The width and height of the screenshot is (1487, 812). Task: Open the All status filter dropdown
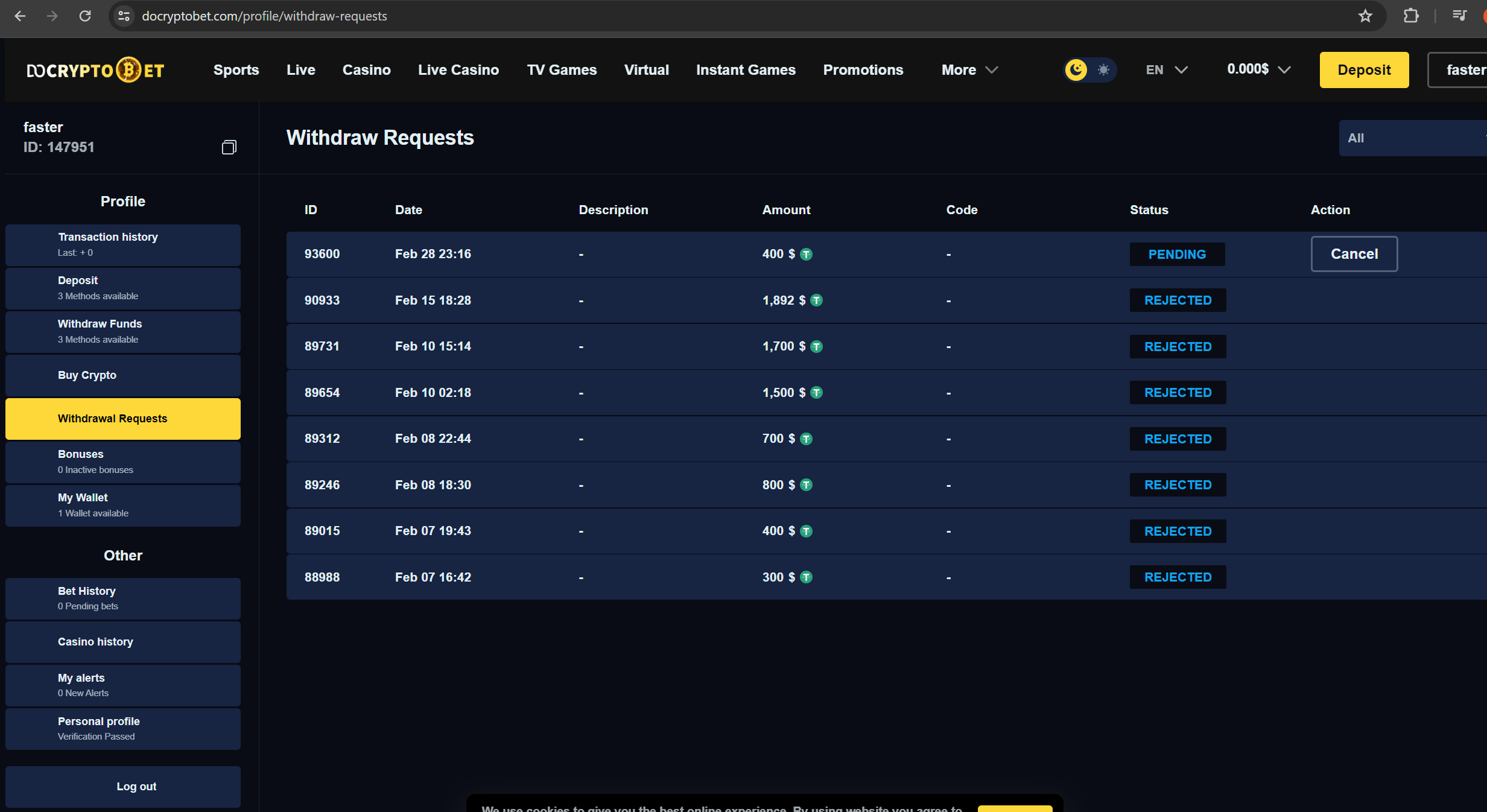click(x=1413, y=138)
